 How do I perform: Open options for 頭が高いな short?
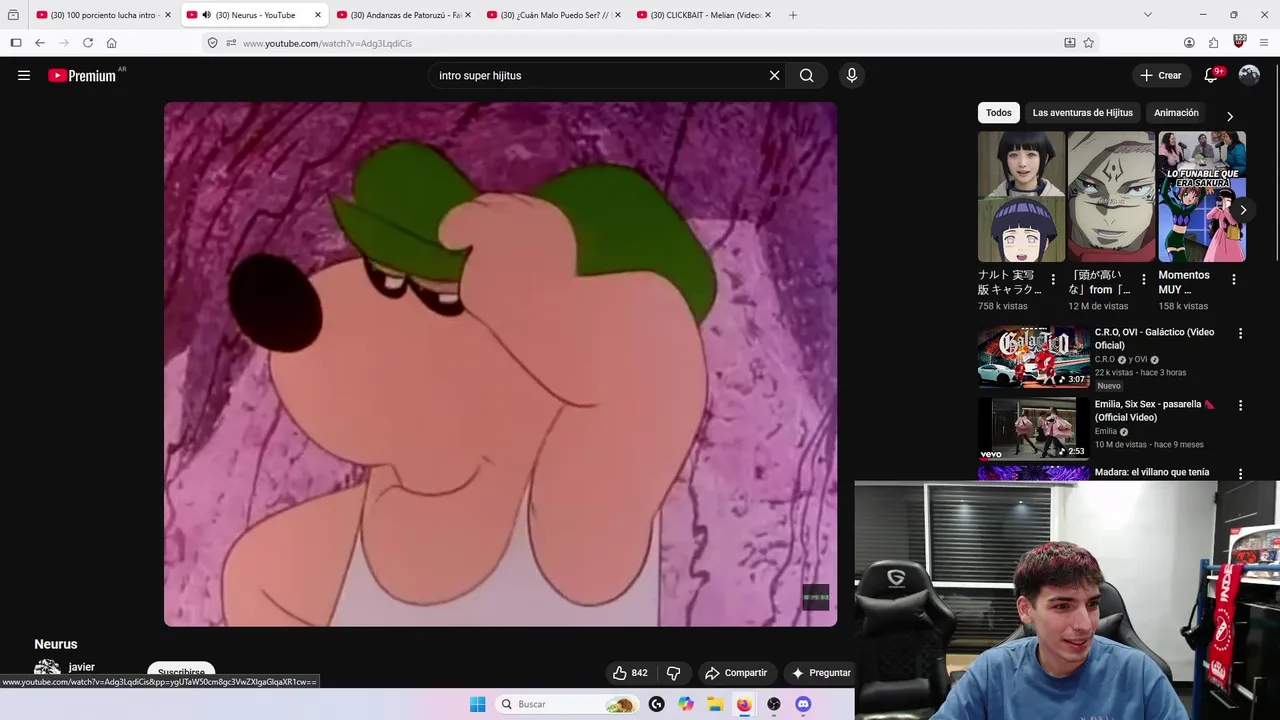click(x=1144, y=280)
